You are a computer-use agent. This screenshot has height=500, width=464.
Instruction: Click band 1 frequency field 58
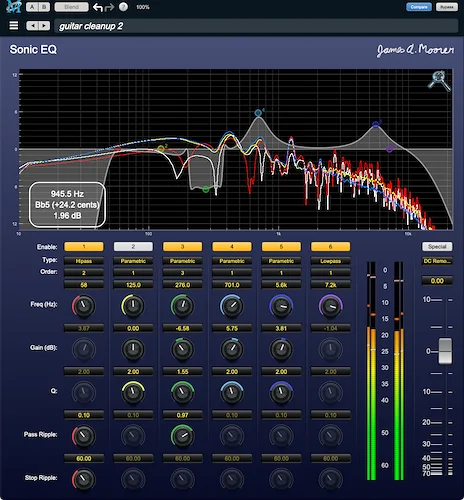click(84, 285)
